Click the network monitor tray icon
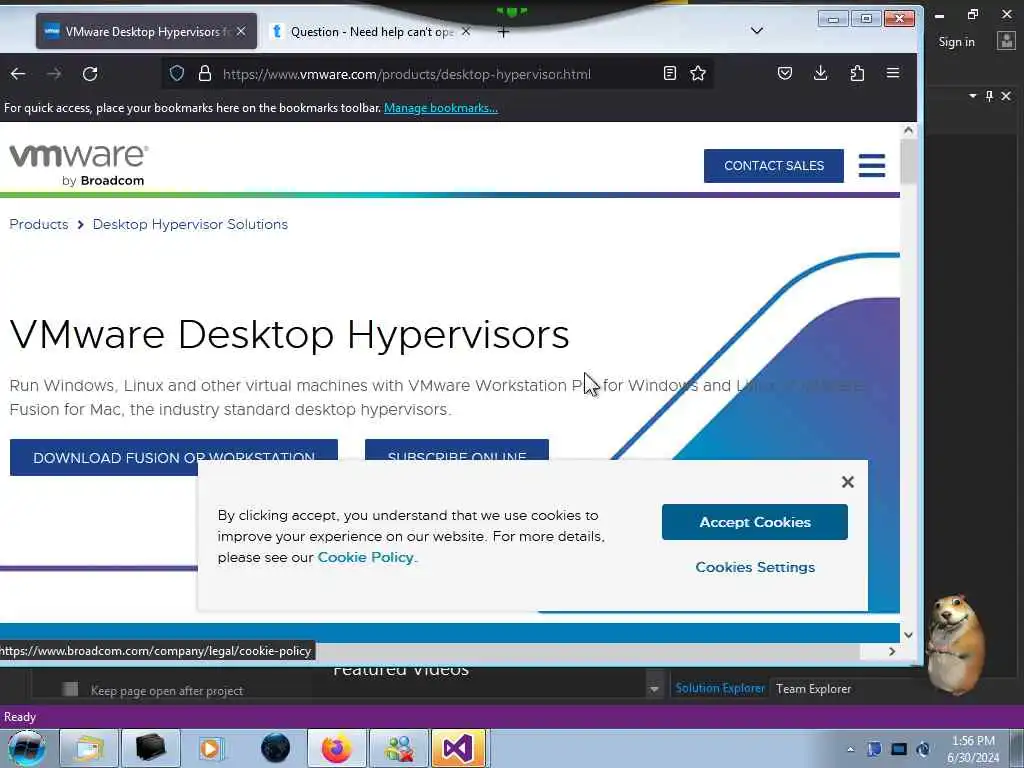 [899, 749]
